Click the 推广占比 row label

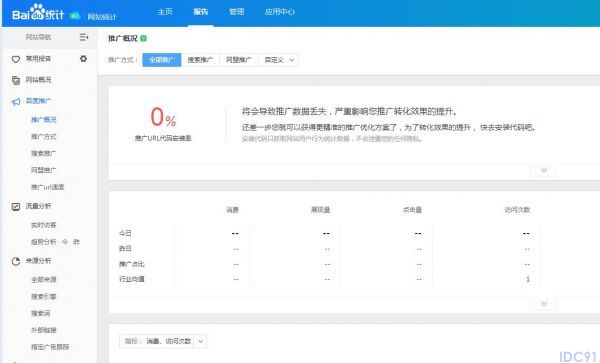[x=132, y=264]
